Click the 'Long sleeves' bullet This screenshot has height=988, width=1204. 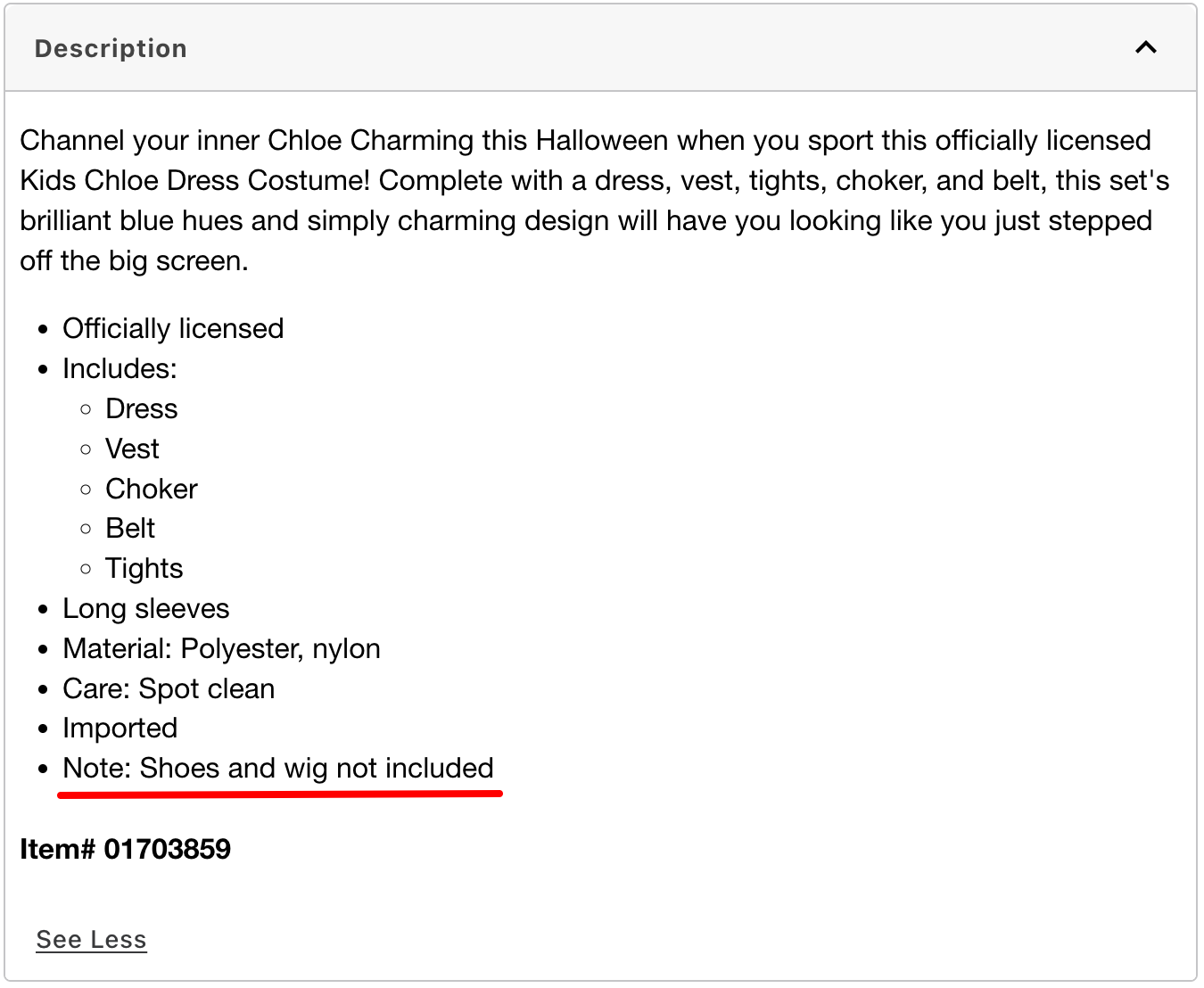click(x=145, y=608)
